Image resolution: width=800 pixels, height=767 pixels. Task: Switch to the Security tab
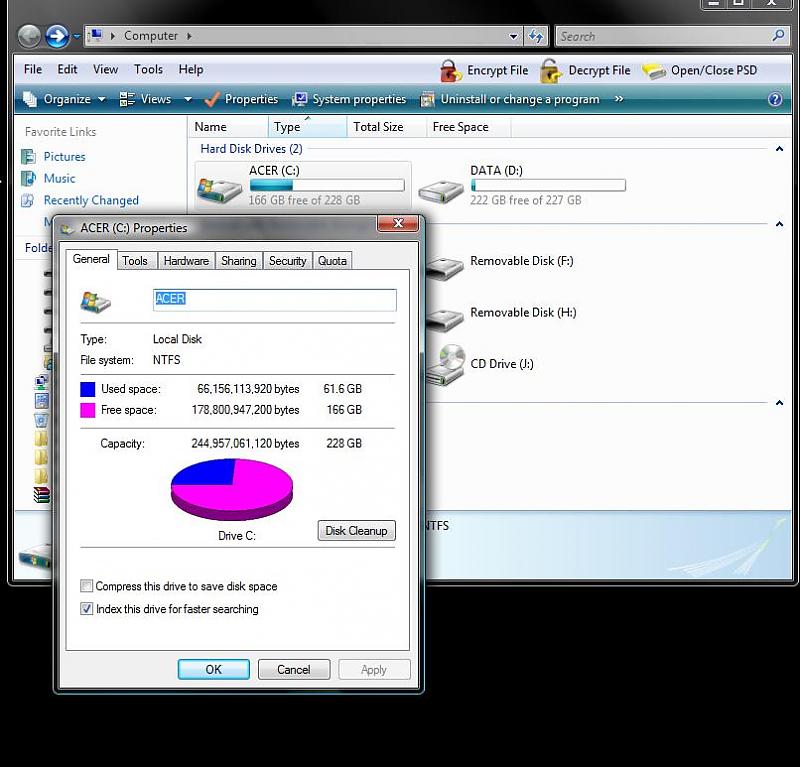(x=288, y=261)
